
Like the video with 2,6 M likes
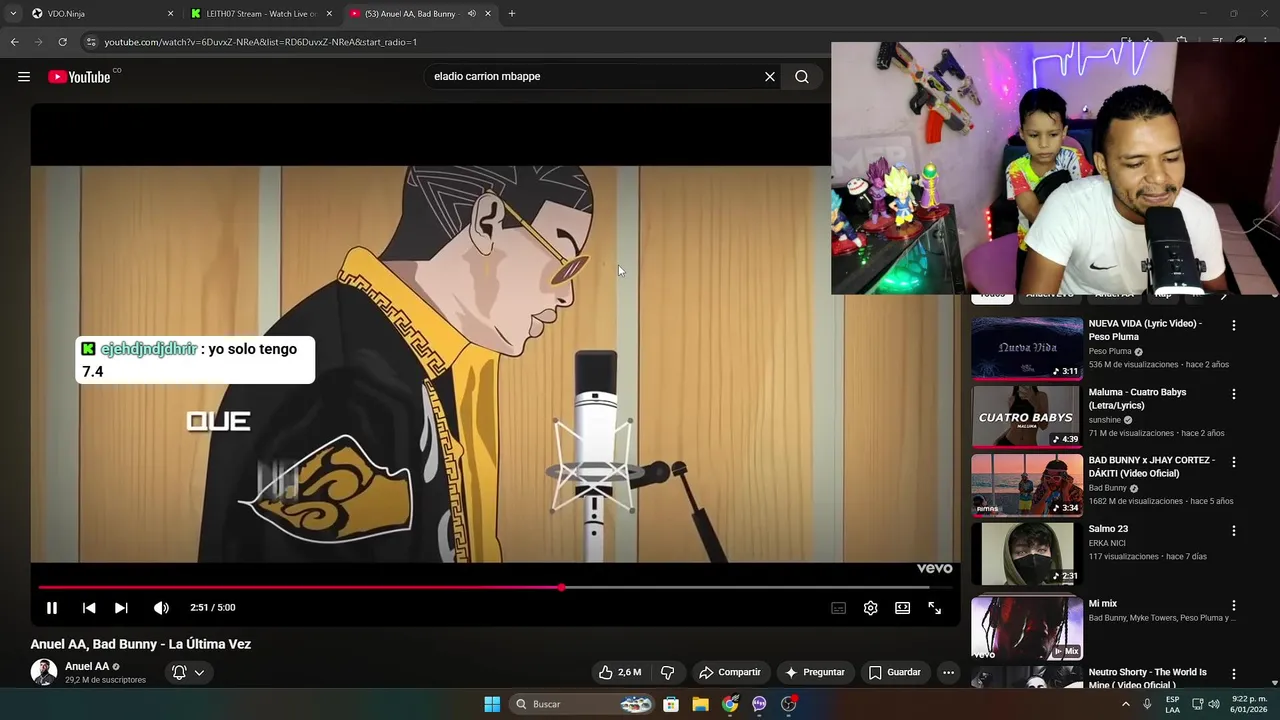[620, 673]
